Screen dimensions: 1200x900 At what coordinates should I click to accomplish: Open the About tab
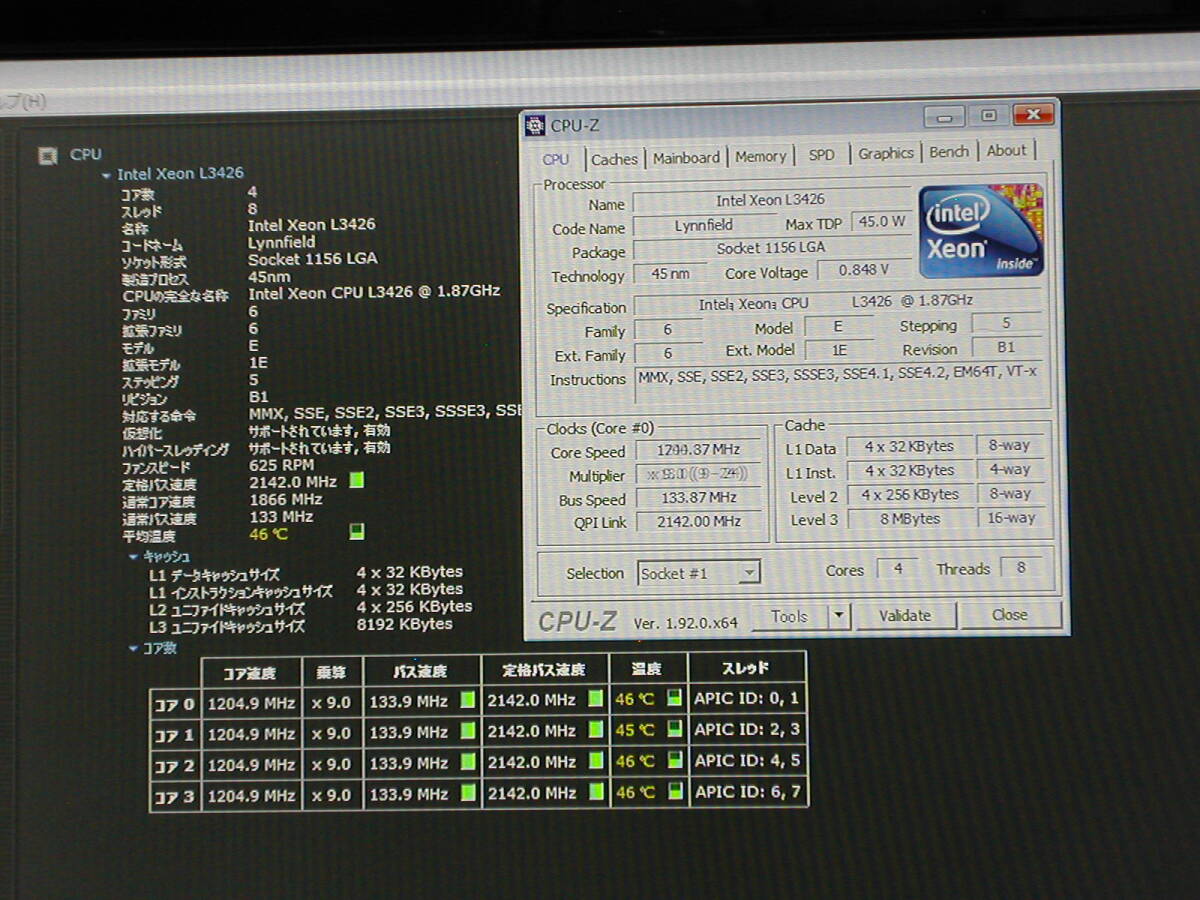click(1006, 151)
